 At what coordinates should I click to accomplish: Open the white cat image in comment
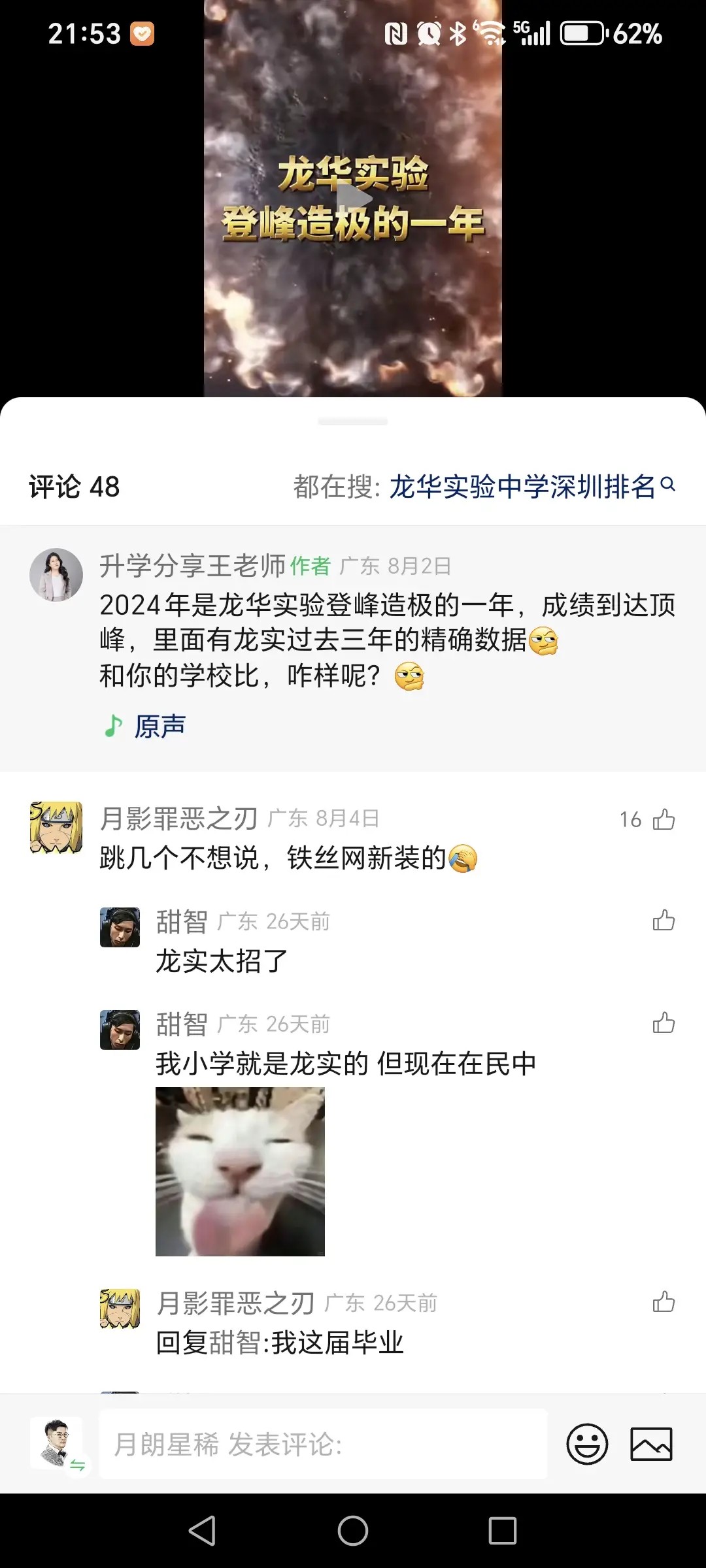pyautogui.click(x=240, y=1171)
